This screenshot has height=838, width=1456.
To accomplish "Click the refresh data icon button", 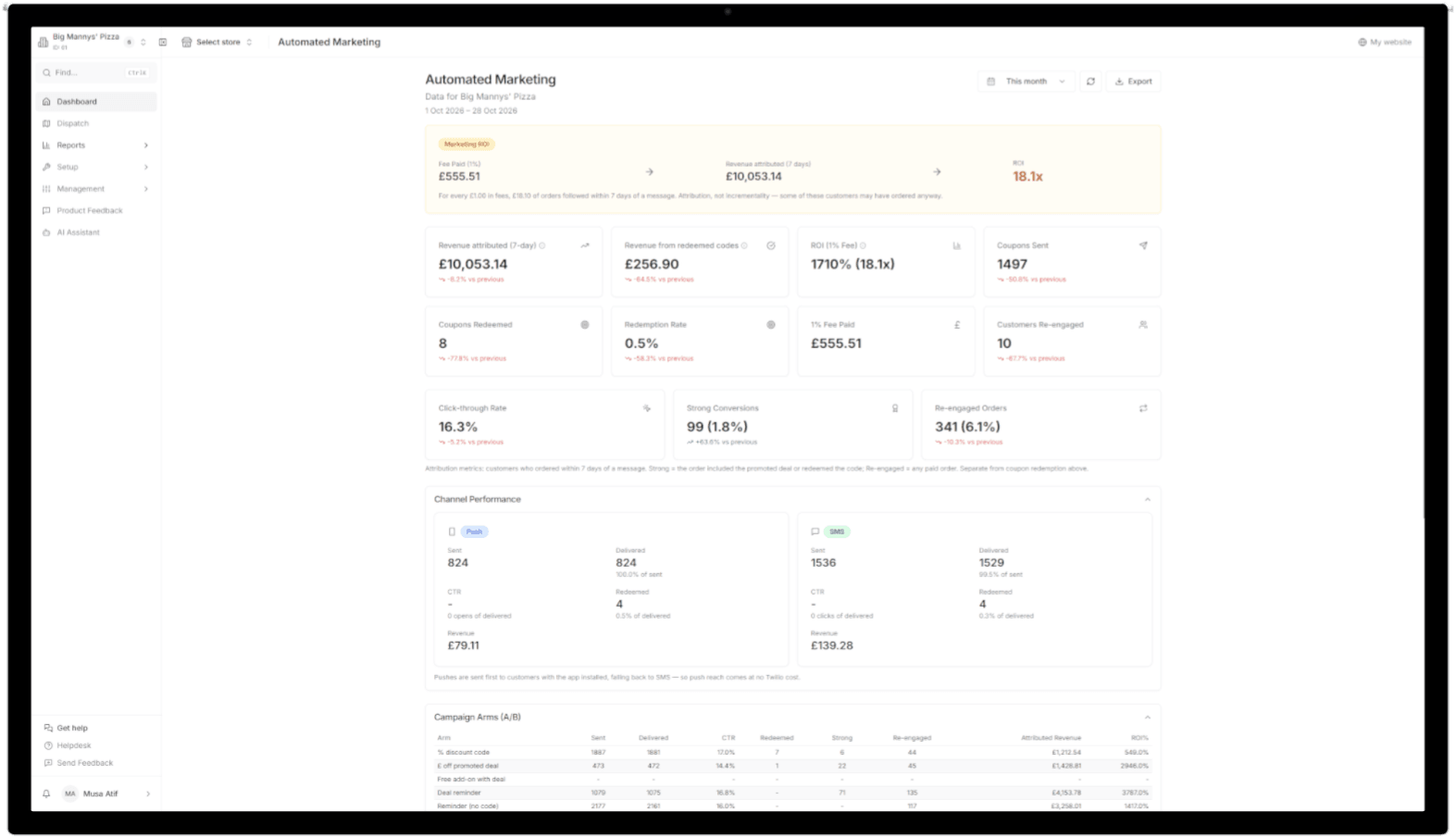I will click(1090, 81).
